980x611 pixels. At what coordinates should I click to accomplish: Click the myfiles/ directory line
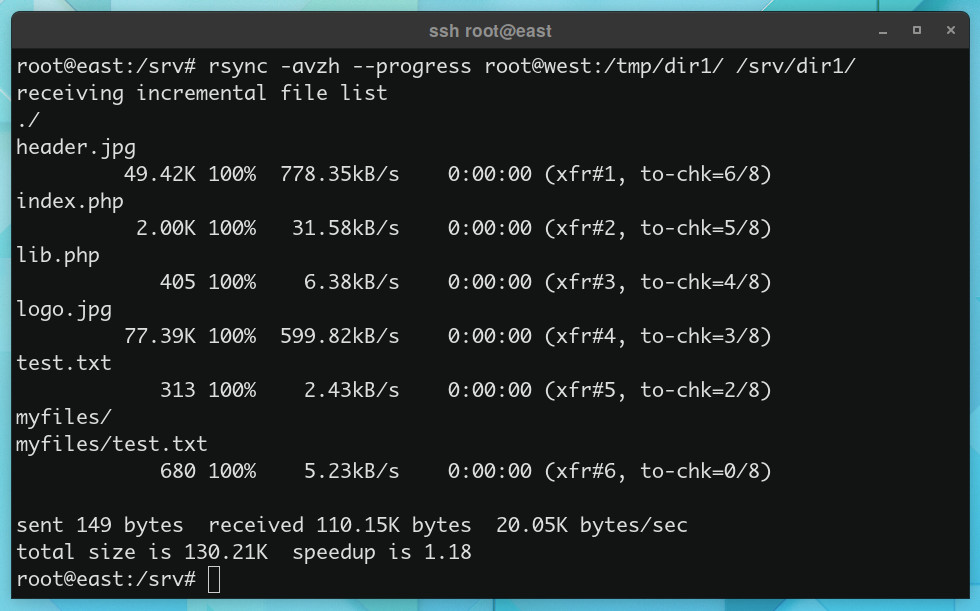coord(64,417)
